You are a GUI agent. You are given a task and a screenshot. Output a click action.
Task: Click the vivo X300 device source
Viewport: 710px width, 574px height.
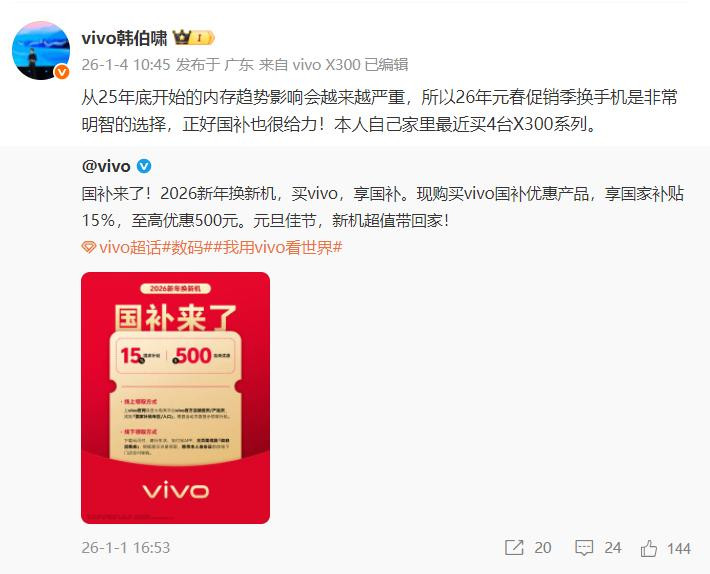pos(326,65)
